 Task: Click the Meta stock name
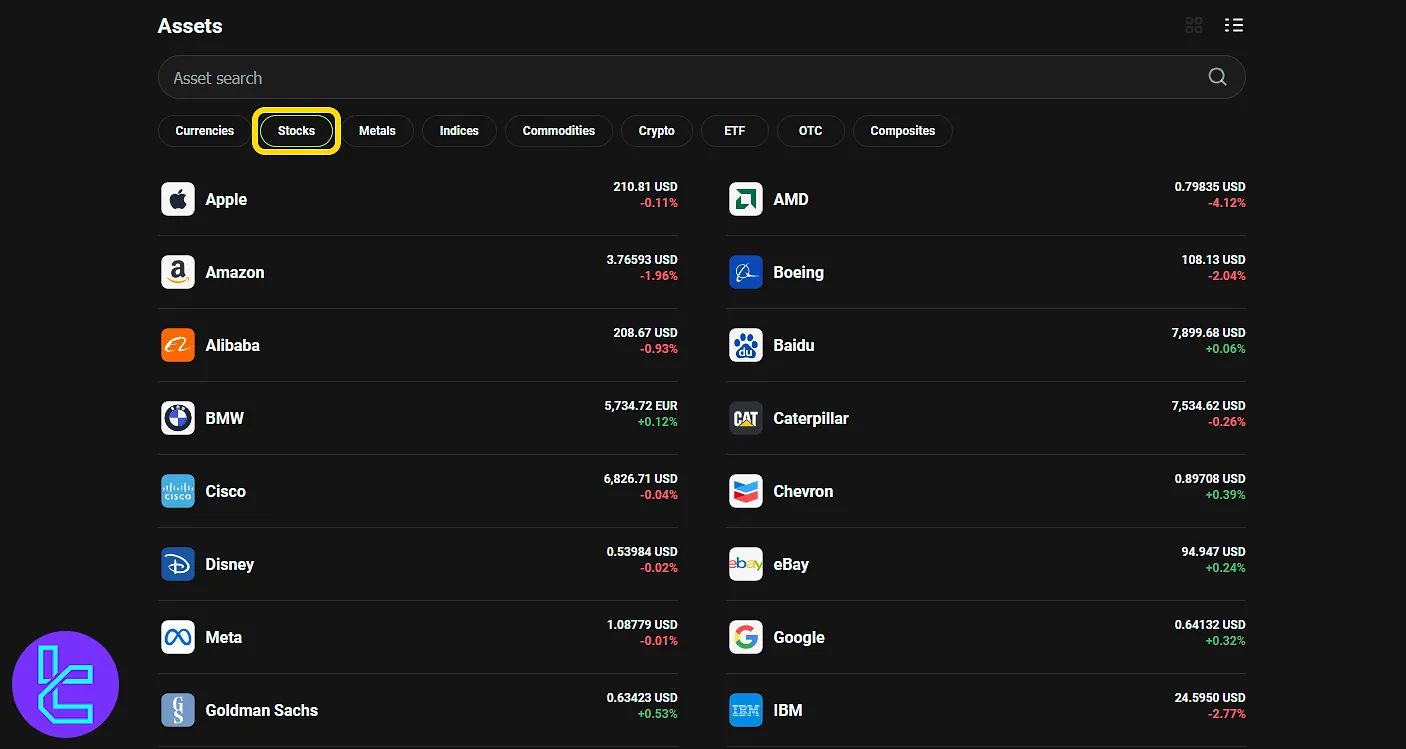(224, 637)
